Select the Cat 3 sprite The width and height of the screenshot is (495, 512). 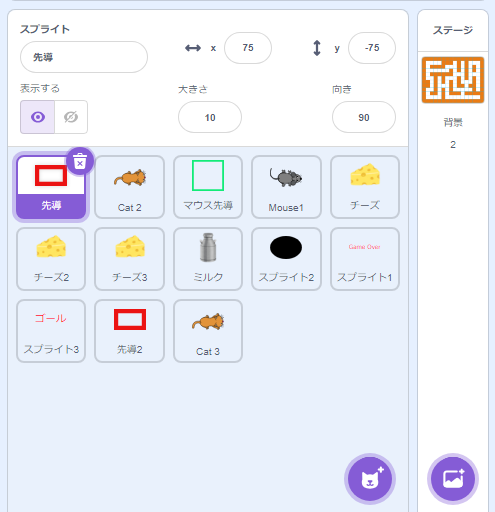click(208, 331)
